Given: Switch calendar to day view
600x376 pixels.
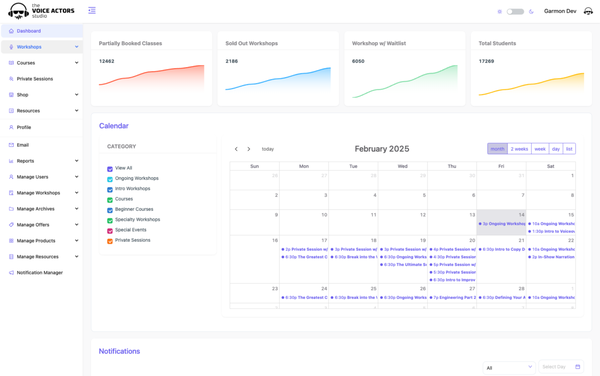Looking at the screenshot, I should 556,149.
